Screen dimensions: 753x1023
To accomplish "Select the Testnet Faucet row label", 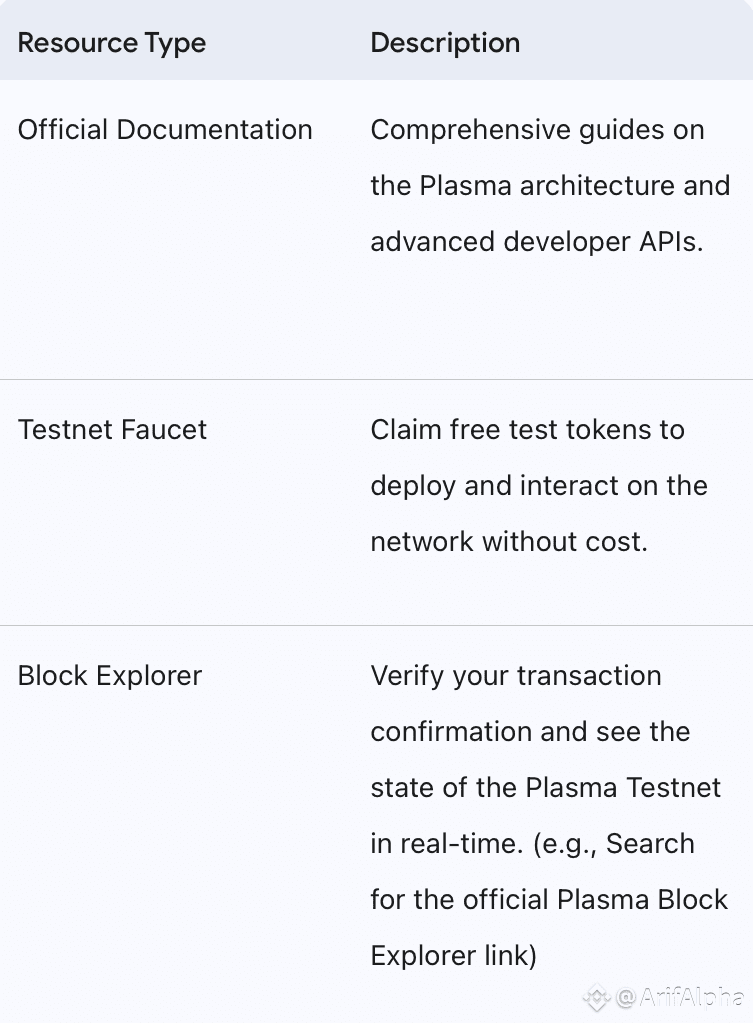I will pyautogui.click(x=112, y=430).
